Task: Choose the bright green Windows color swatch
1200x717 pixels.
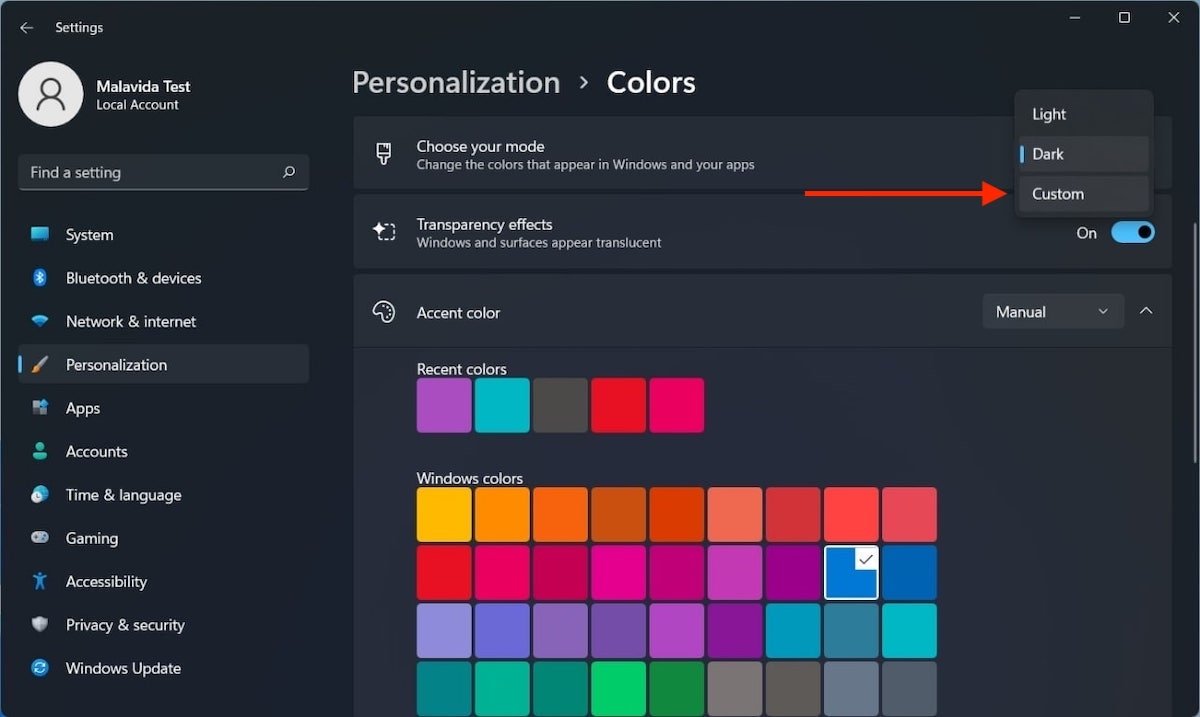Action: click(x=618, y=689)
